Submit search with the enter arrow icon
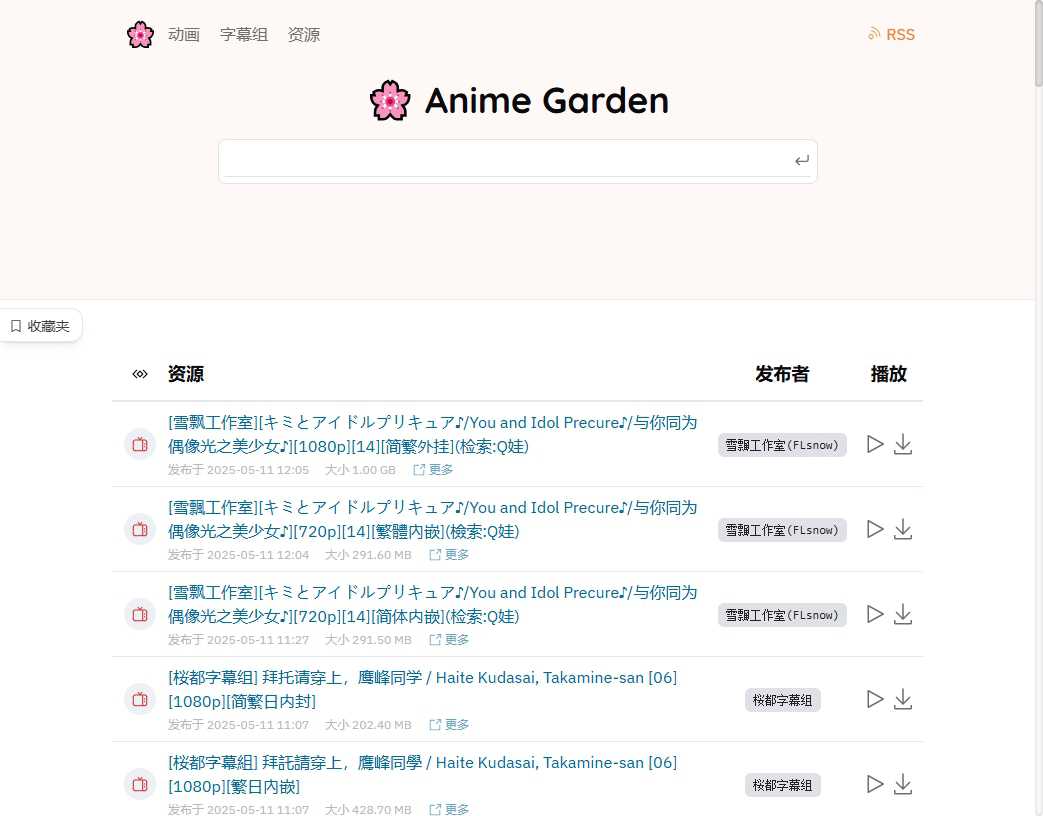Image resolution: width=1043 pixels, height=816 pixels. (x=802, y=160)
